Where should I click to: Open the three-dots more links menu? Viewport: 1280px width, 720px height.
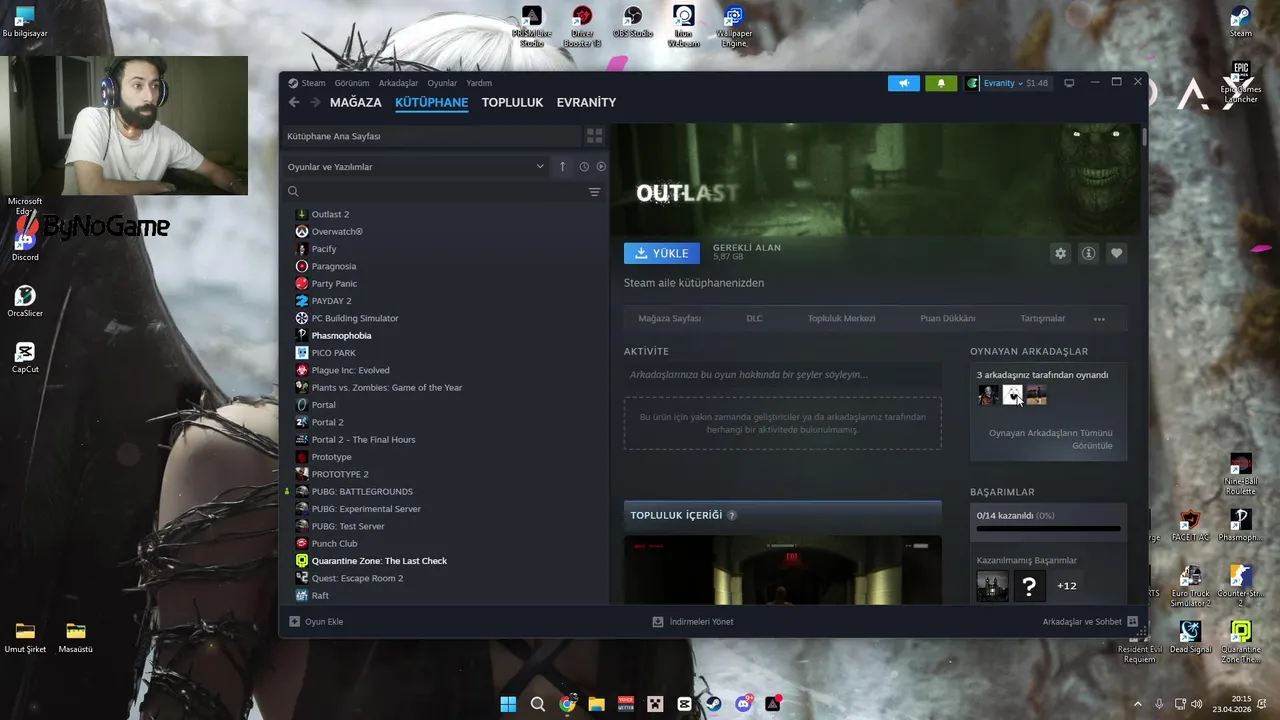[1099, 319]
